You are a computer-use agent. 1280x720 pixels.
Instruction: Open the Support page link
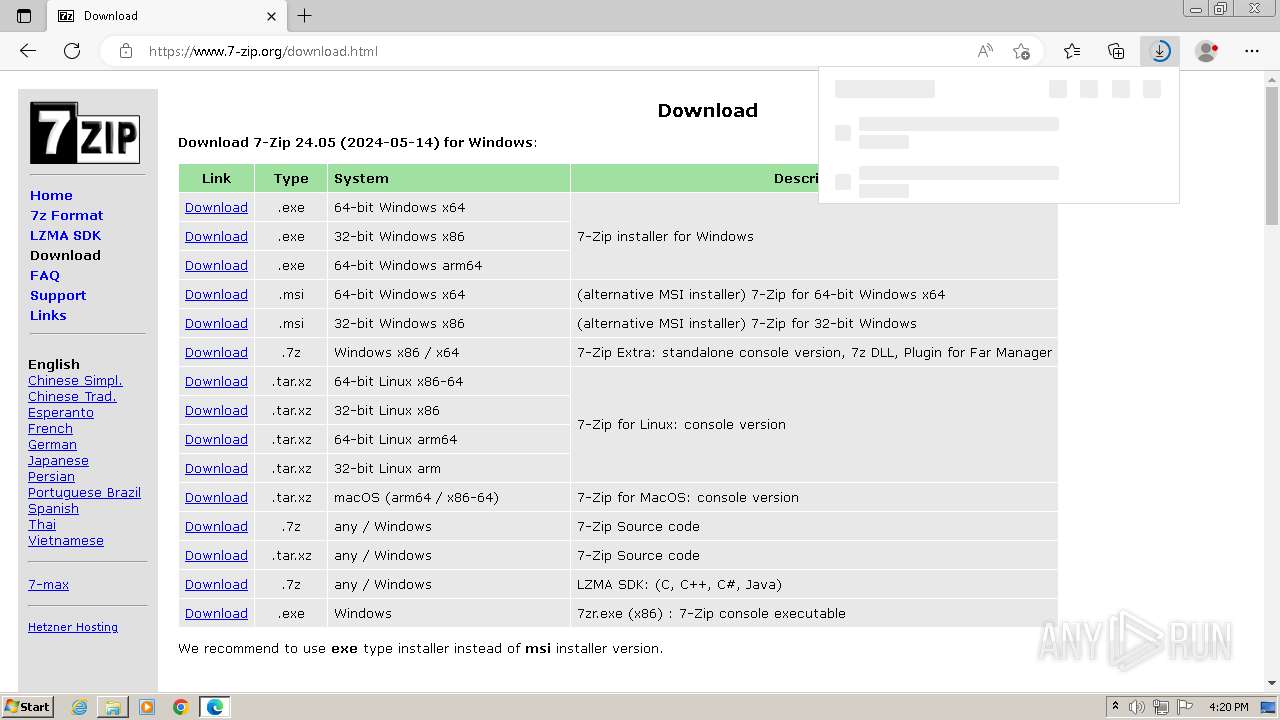[x=58, y=295]
